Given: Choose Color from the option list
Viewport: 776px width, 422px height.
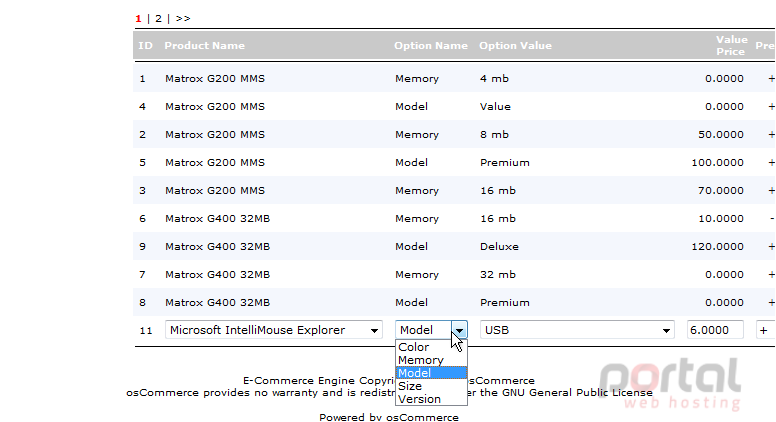Looking at the screenshot, I should click(x=431, y=347).
